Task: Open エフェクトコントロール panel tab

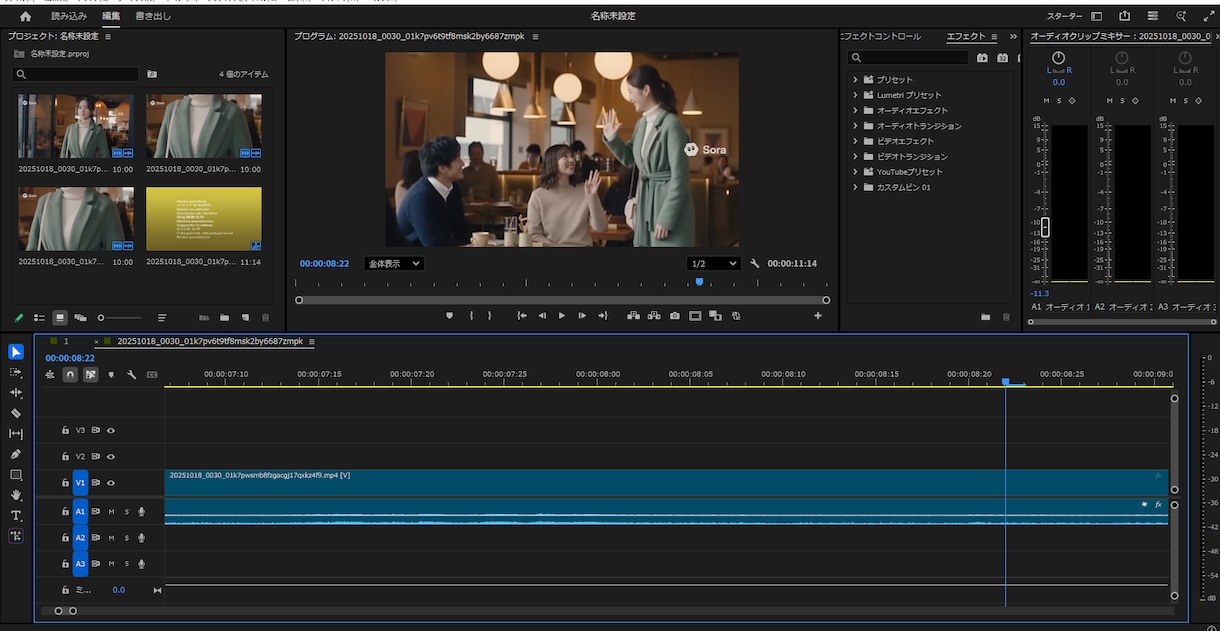Action: pos(881,37)
